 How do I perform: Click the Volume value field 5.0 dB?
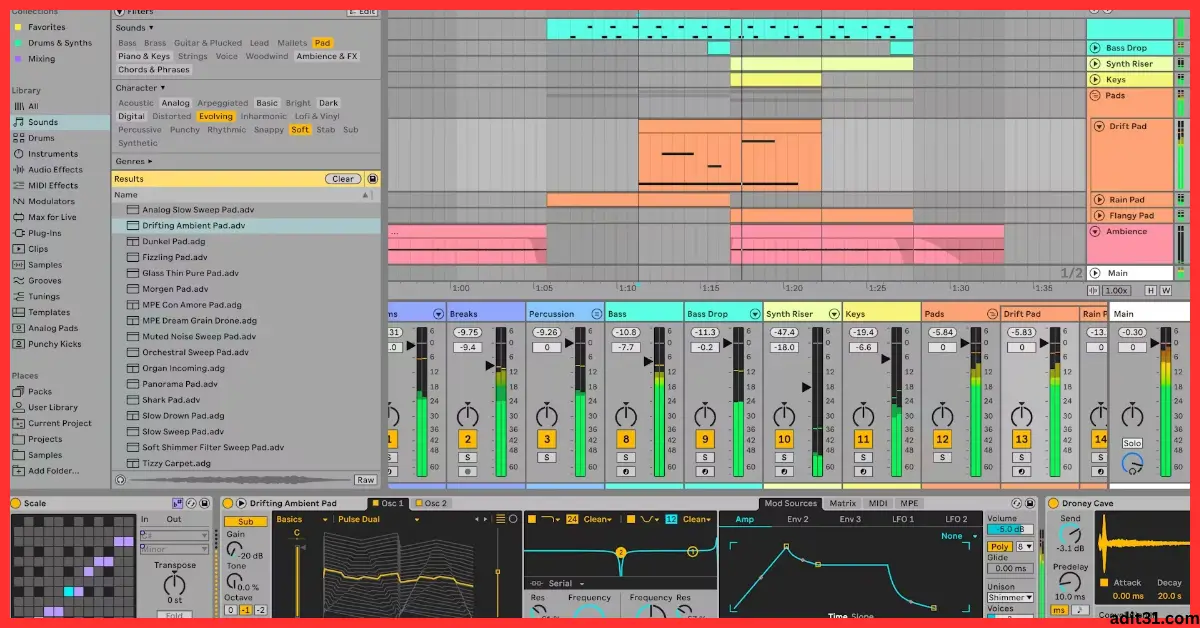[1010, 529]
